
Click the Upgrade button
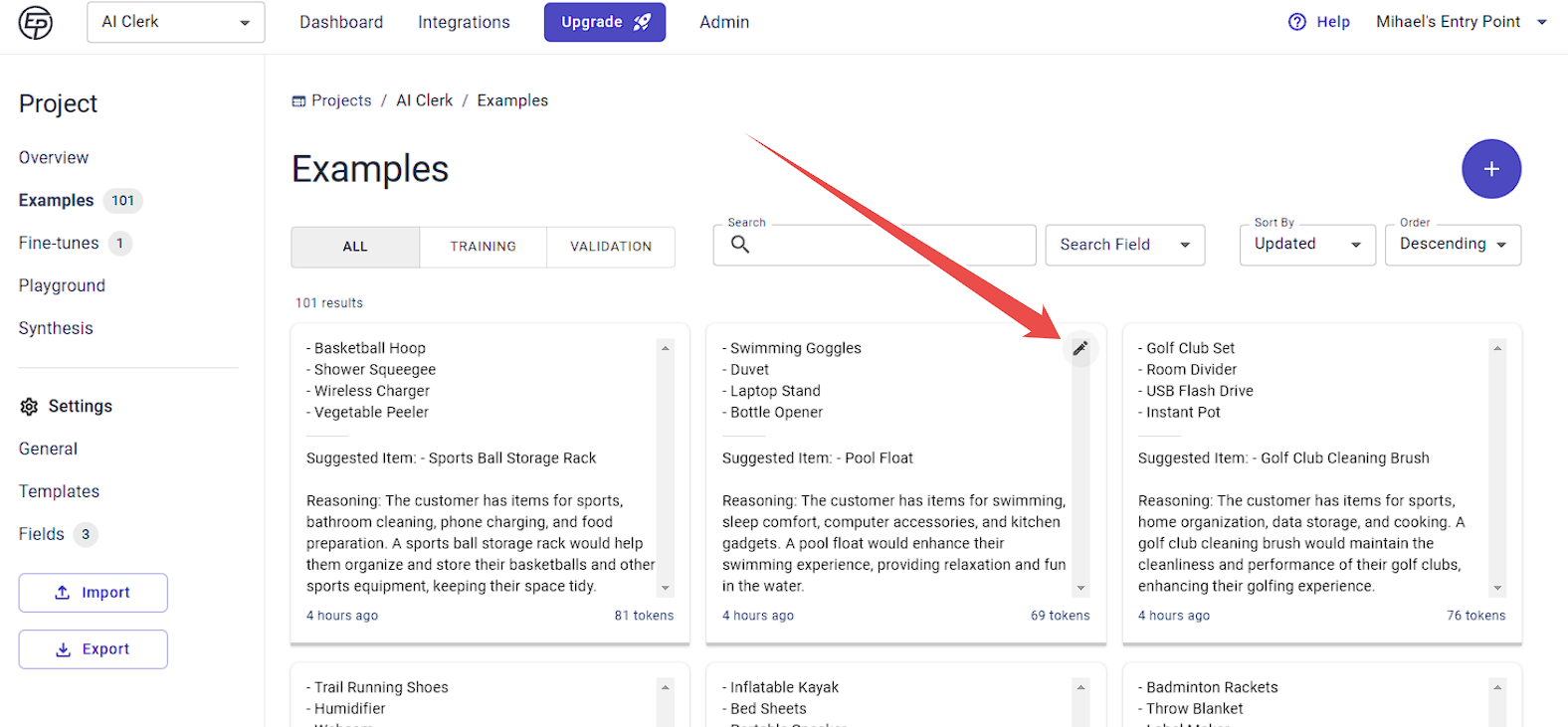(x=605, y=22)
